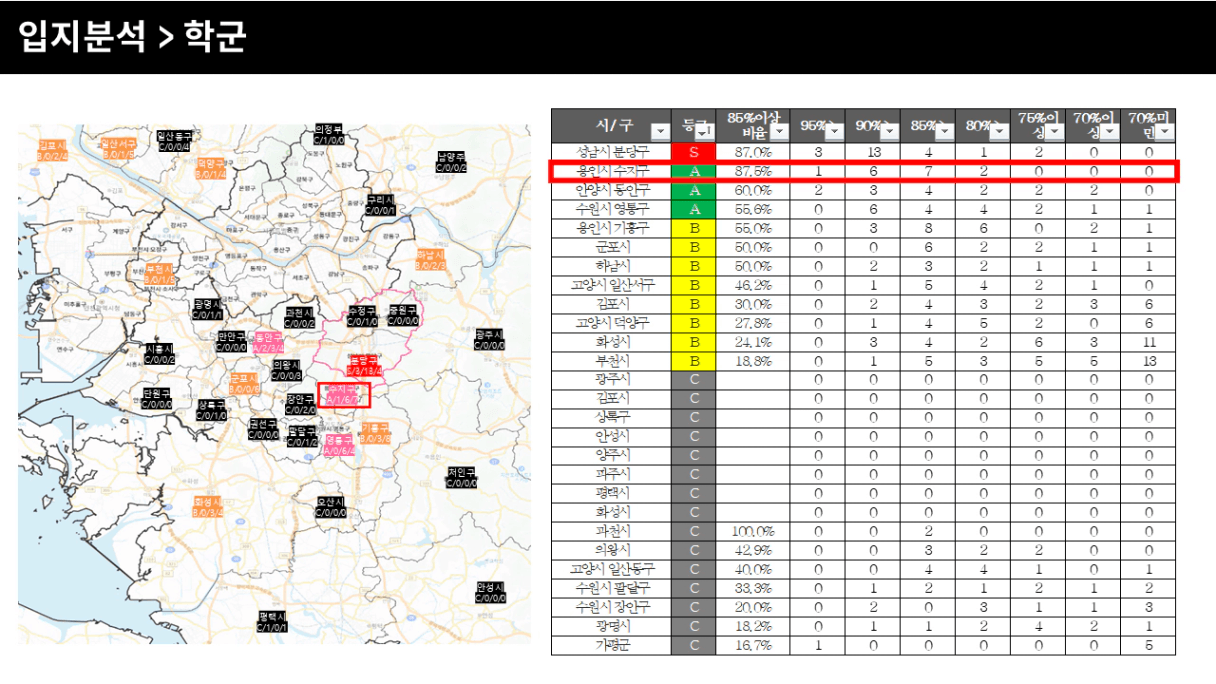Viewport: 1216px width, 684px height.
Task: Click the 군포 orange label on the map
Action: click(244, 383)
